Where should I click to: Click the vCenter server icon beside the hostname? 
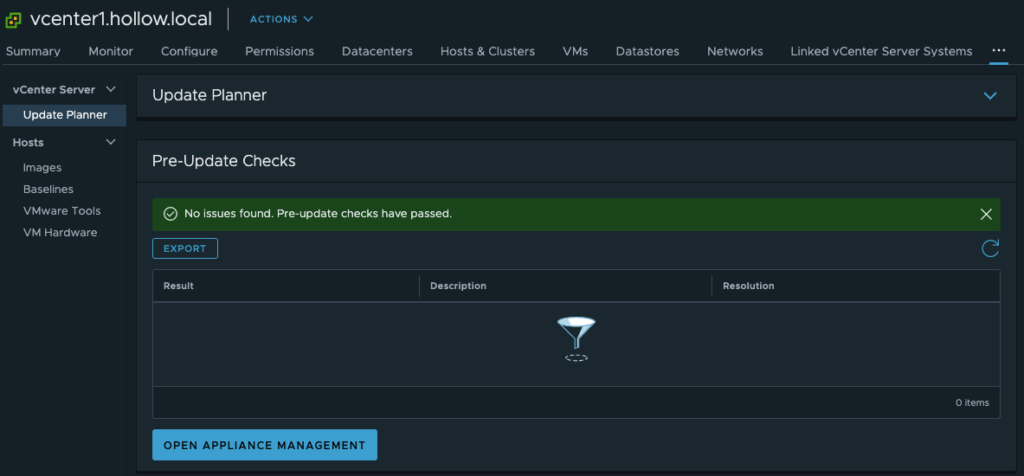(x=14, y=19)
